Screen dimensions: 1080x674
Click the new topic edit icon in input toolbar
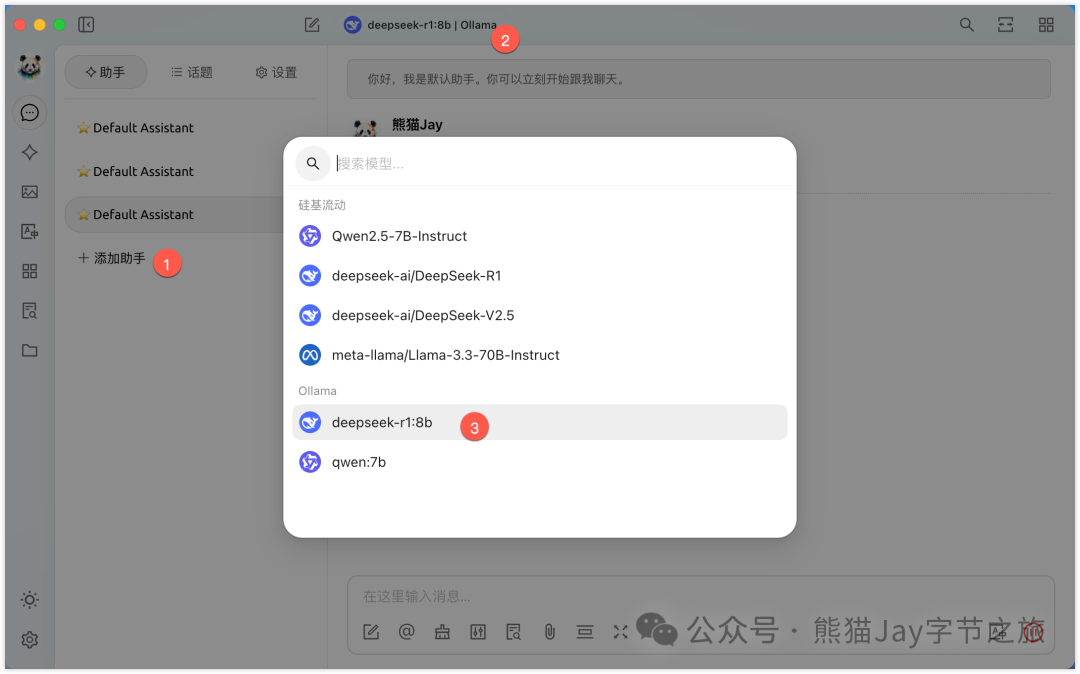tap(371, 631)
